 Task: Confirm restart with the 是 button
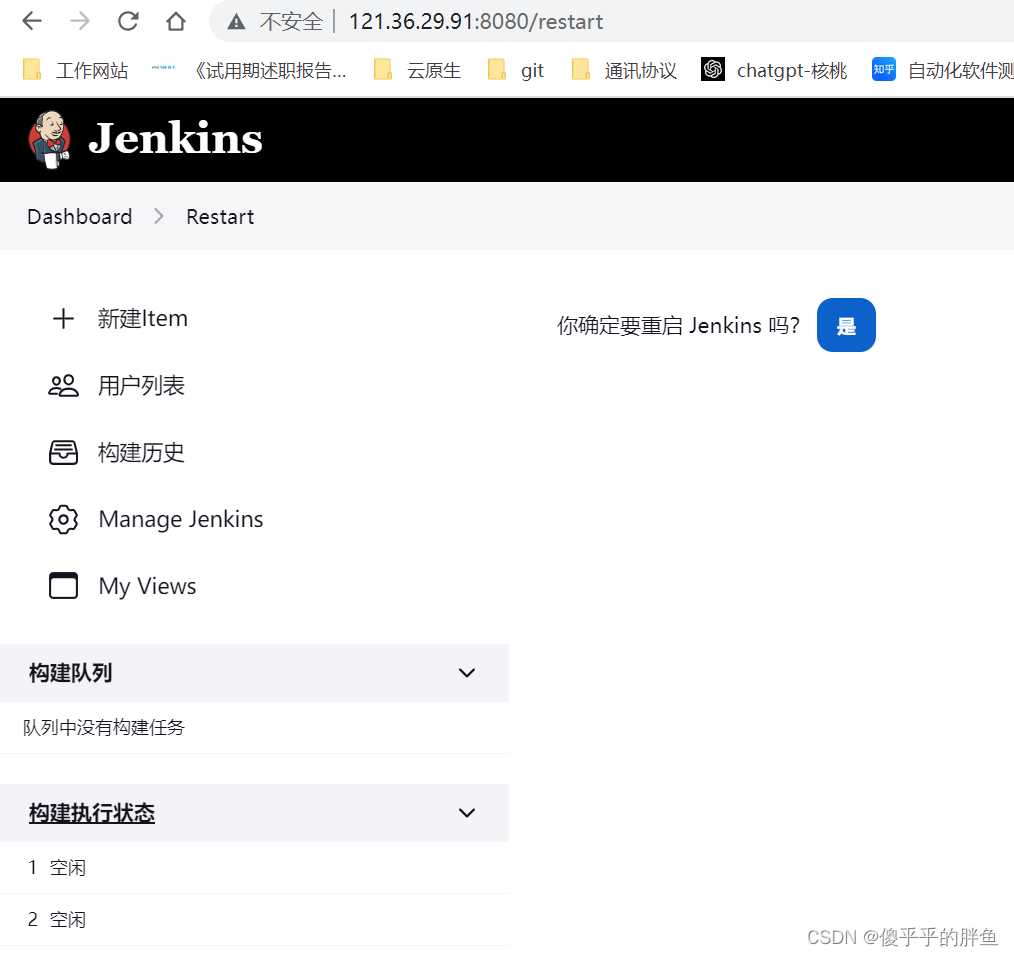[846, 325]
